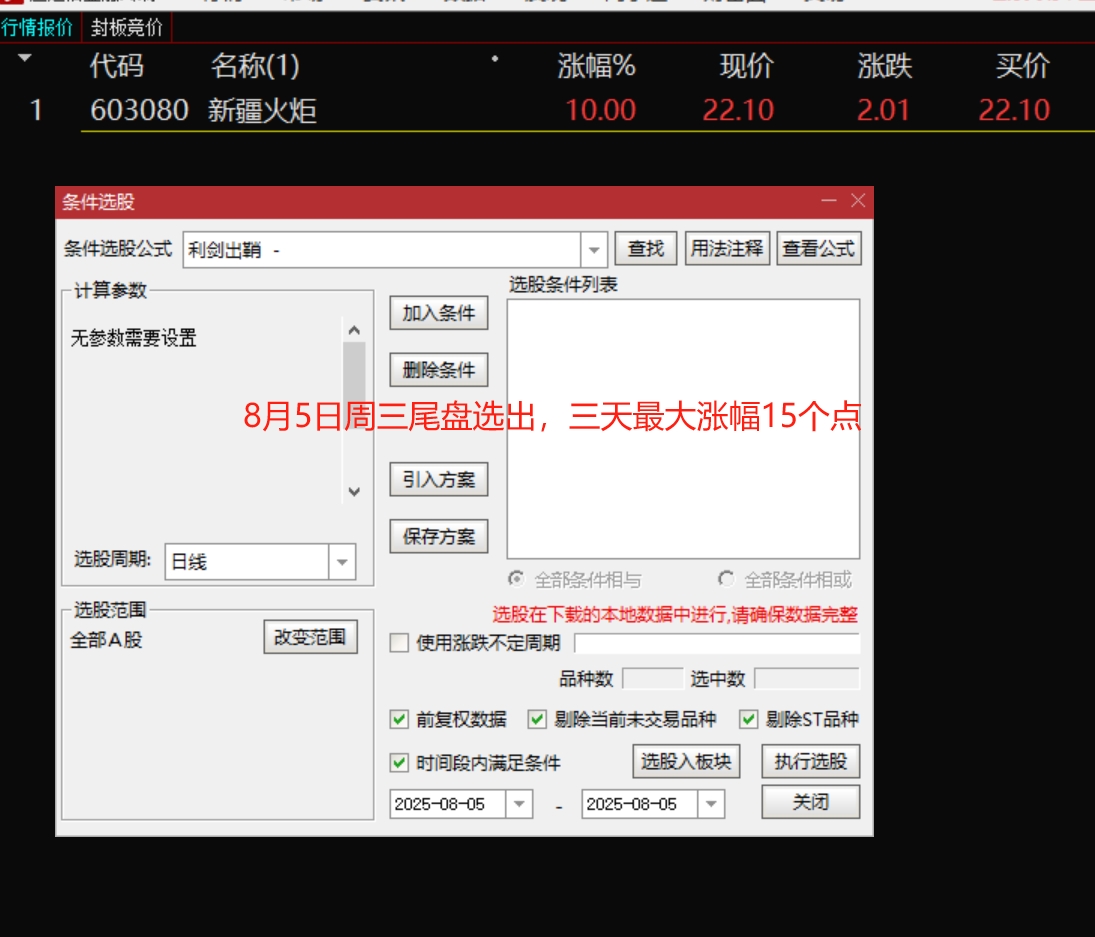Open the 条件选股公式 formula dropdown
Screen dimensions: 1095x937
(x=594, y=249)
